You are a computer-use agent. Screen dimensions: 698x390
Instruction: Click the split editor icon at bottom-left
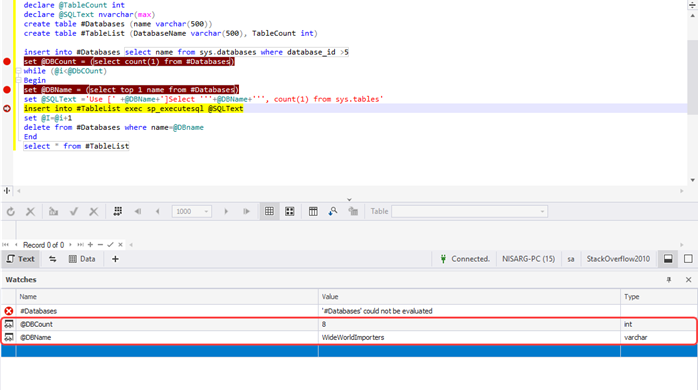7,191
